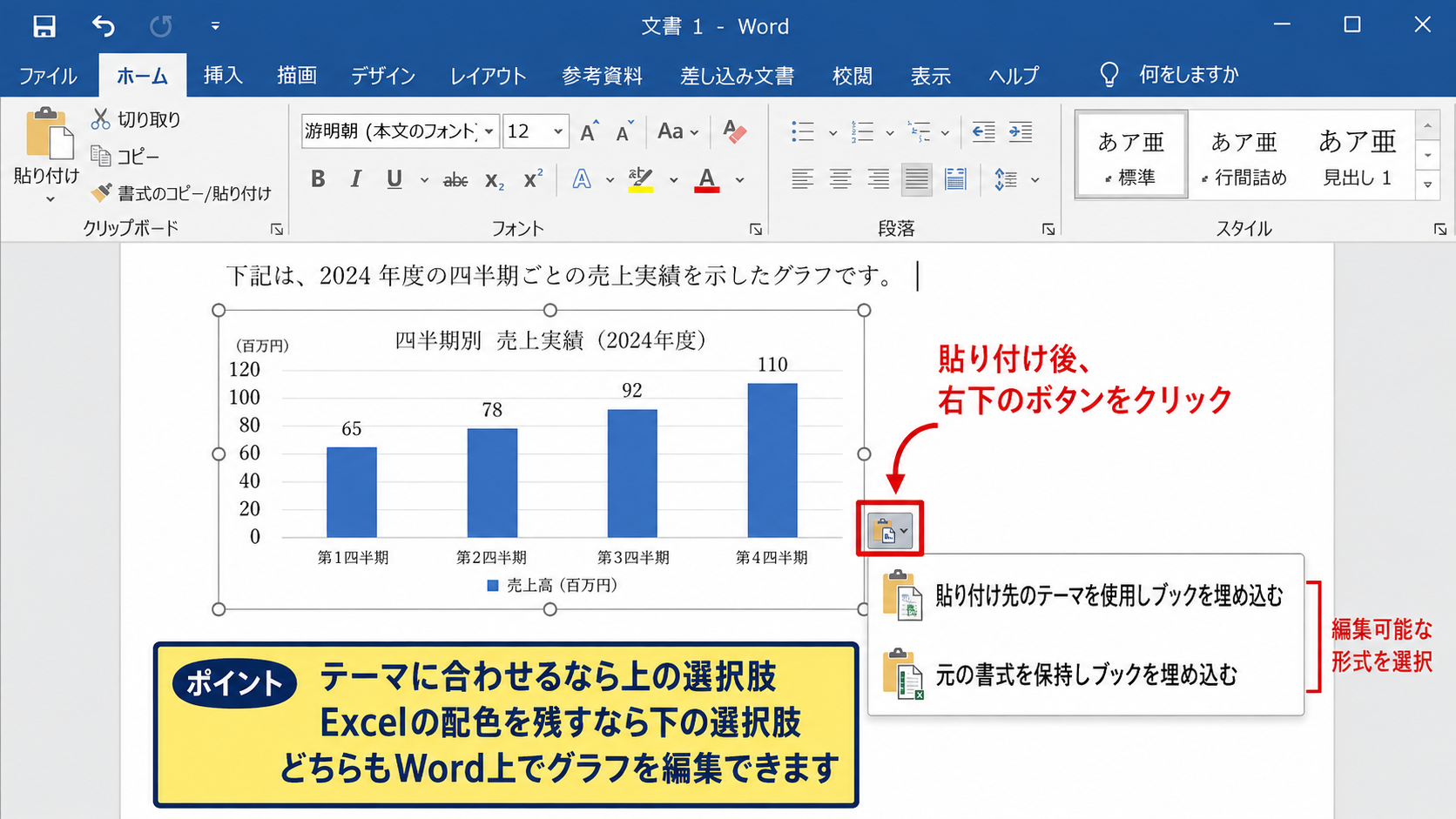This screenshot has width=1456, height=819.
Task: Click 書式のコピー/貼り付け format painter
Action: (181, 193)
